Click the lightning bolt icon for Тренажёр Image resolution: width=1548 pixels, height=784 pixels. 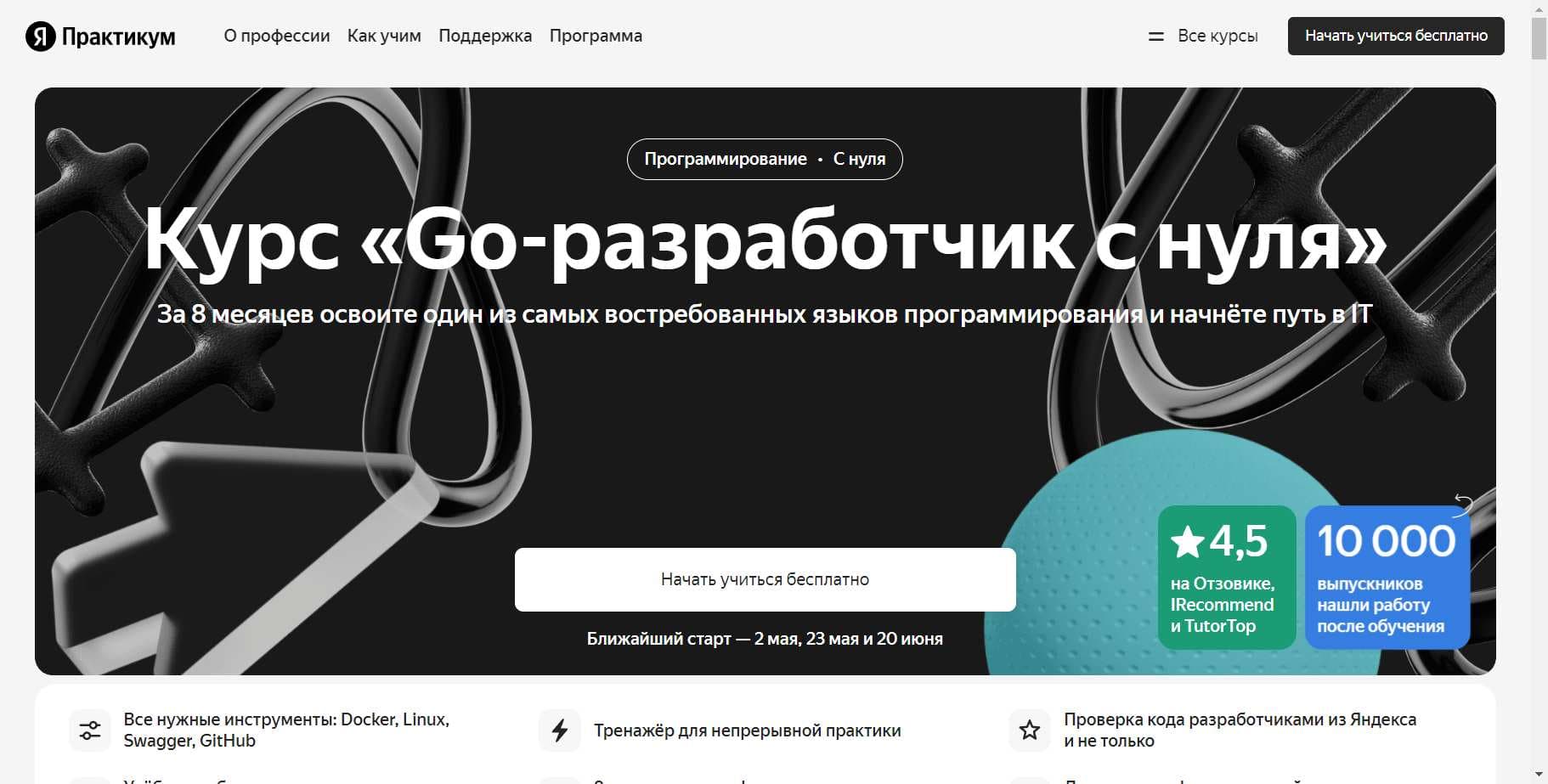560,730
